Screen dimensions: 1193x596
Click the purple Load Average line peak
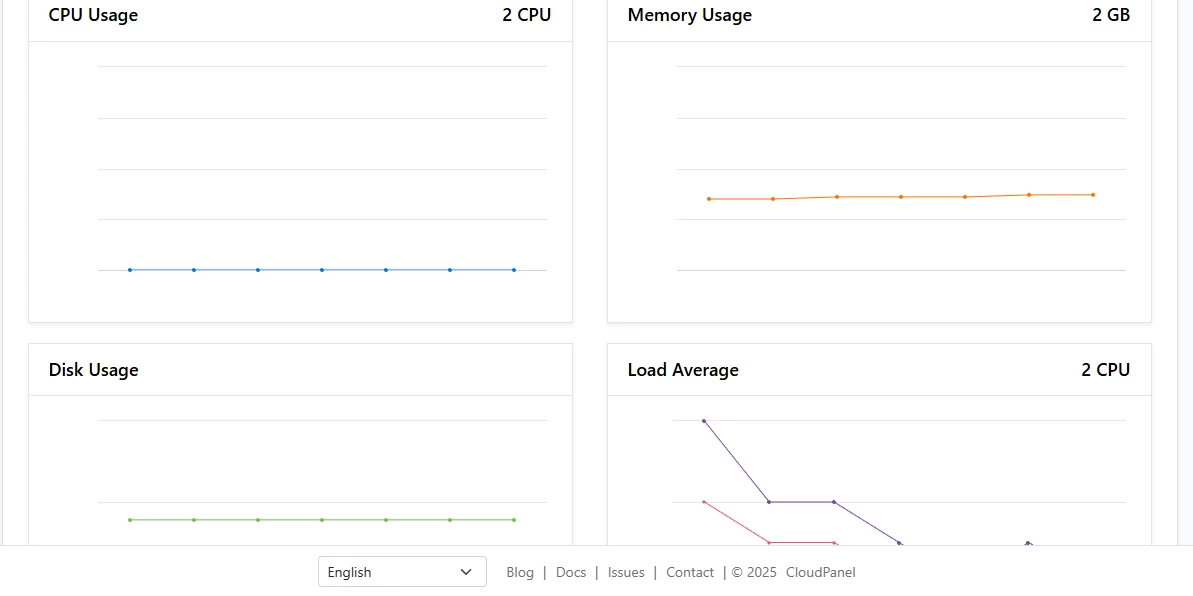(x=704, y=421)
